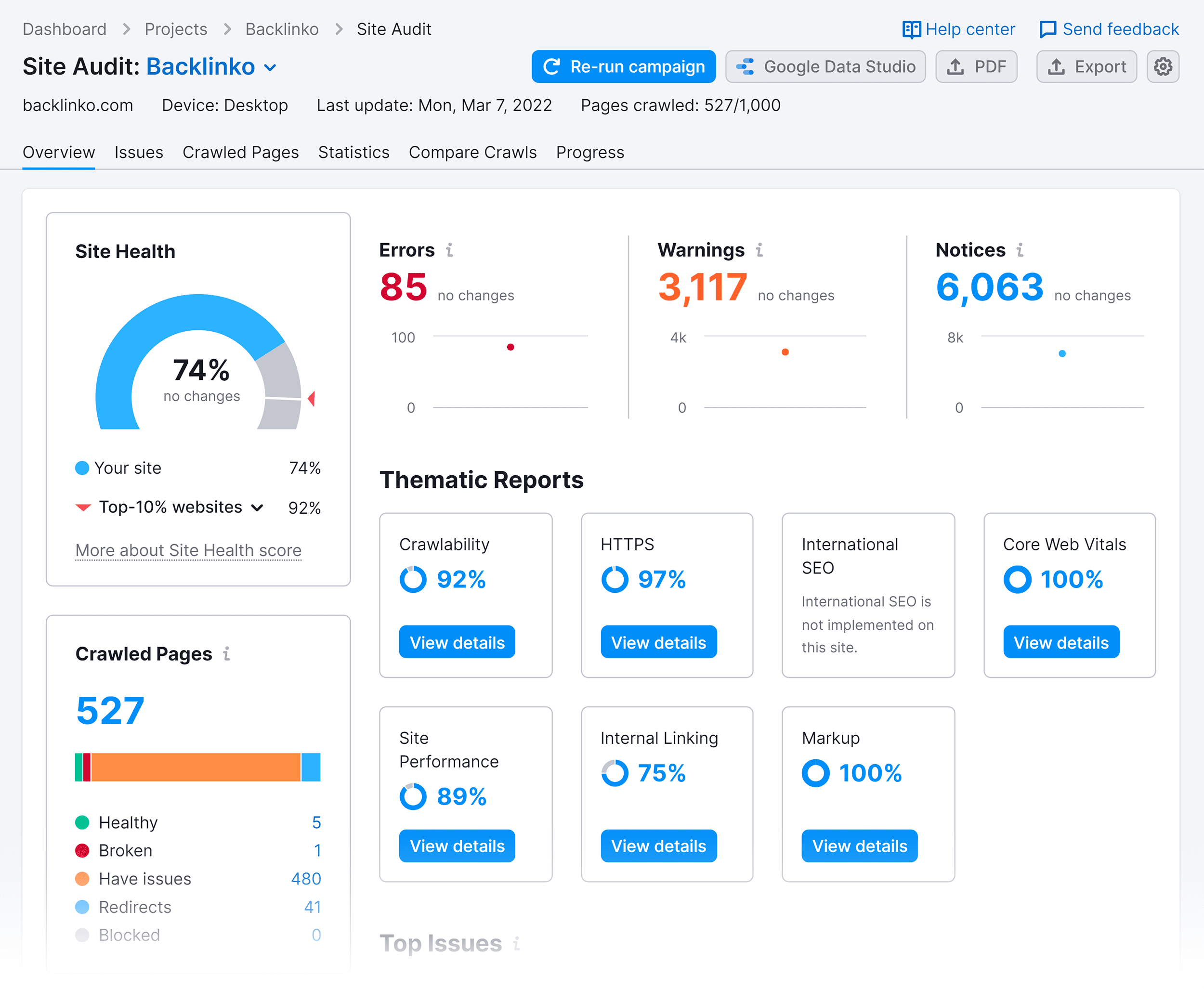
Task: Click the Broken pages count 1
Action: tap(317, 850)
